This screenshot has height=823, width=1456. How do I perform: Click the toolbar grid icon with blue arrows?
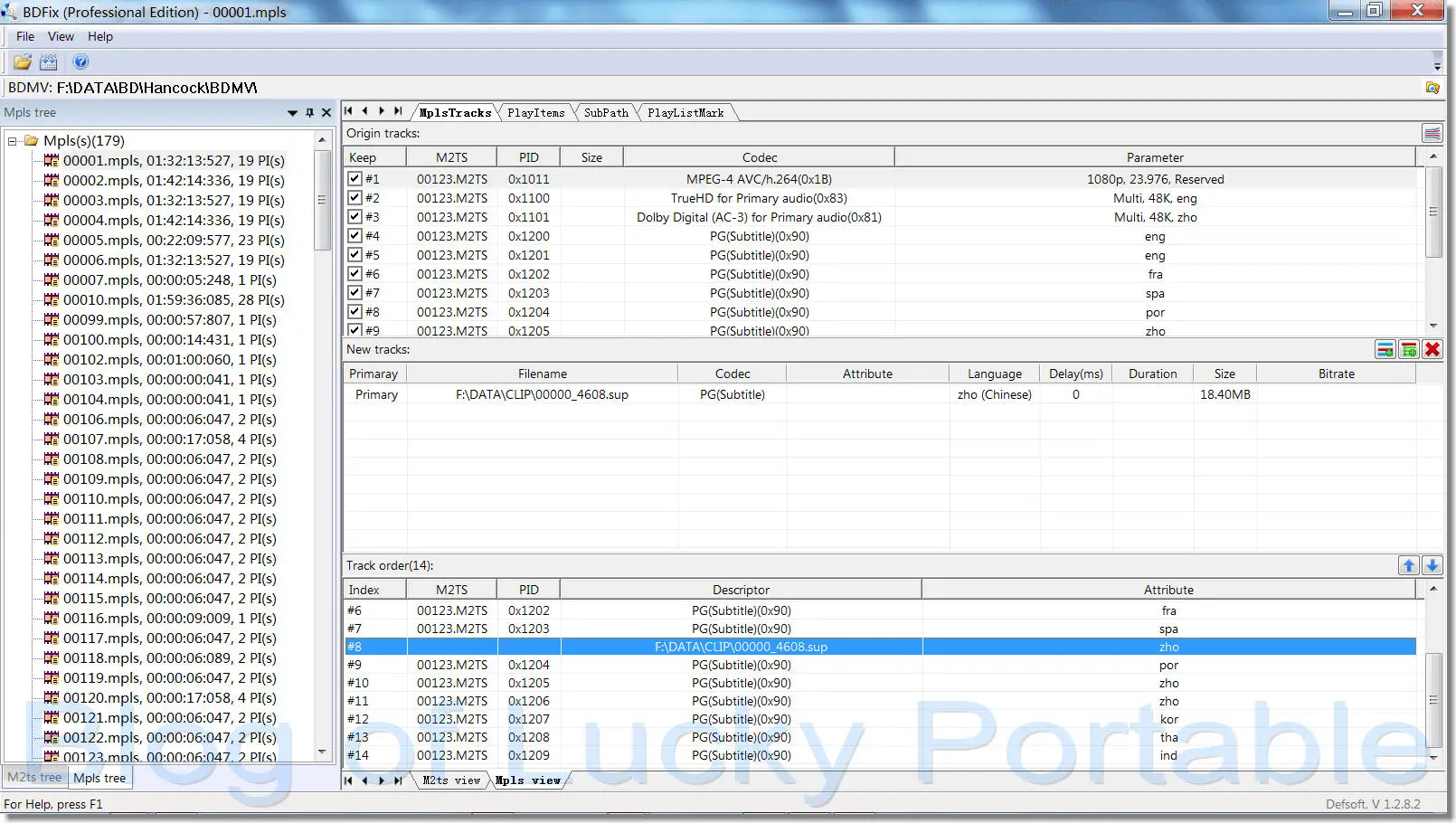[49, 62]
